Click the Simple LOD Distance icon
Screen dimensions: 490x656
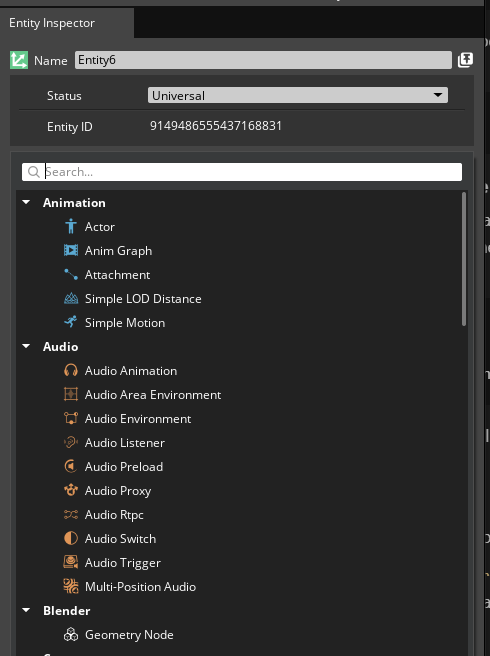[x=71, y=298]
